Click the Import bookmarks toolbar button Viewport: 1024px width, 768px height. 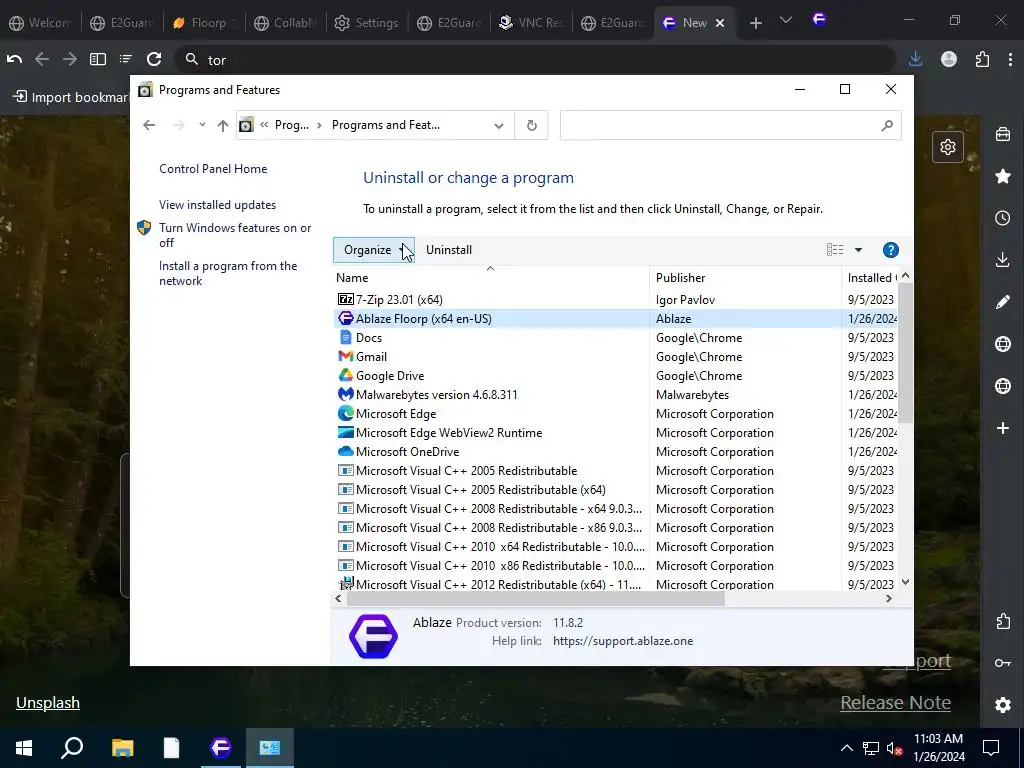[x=71, y=97]
